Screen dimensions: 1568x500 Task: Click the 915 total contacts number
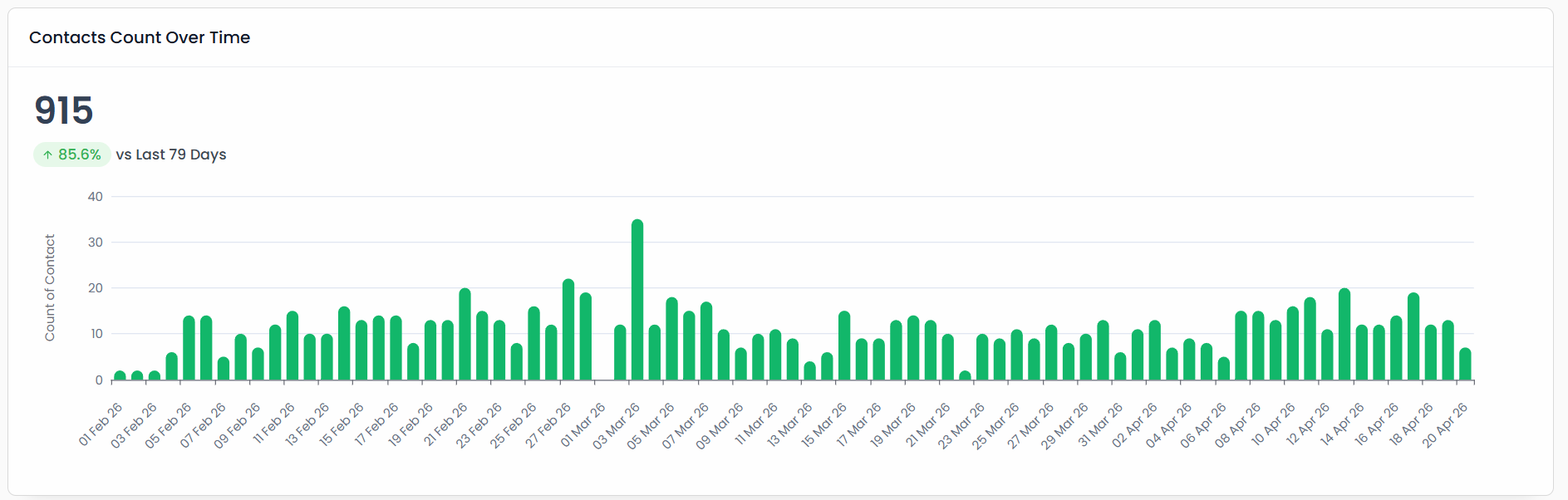64,110
